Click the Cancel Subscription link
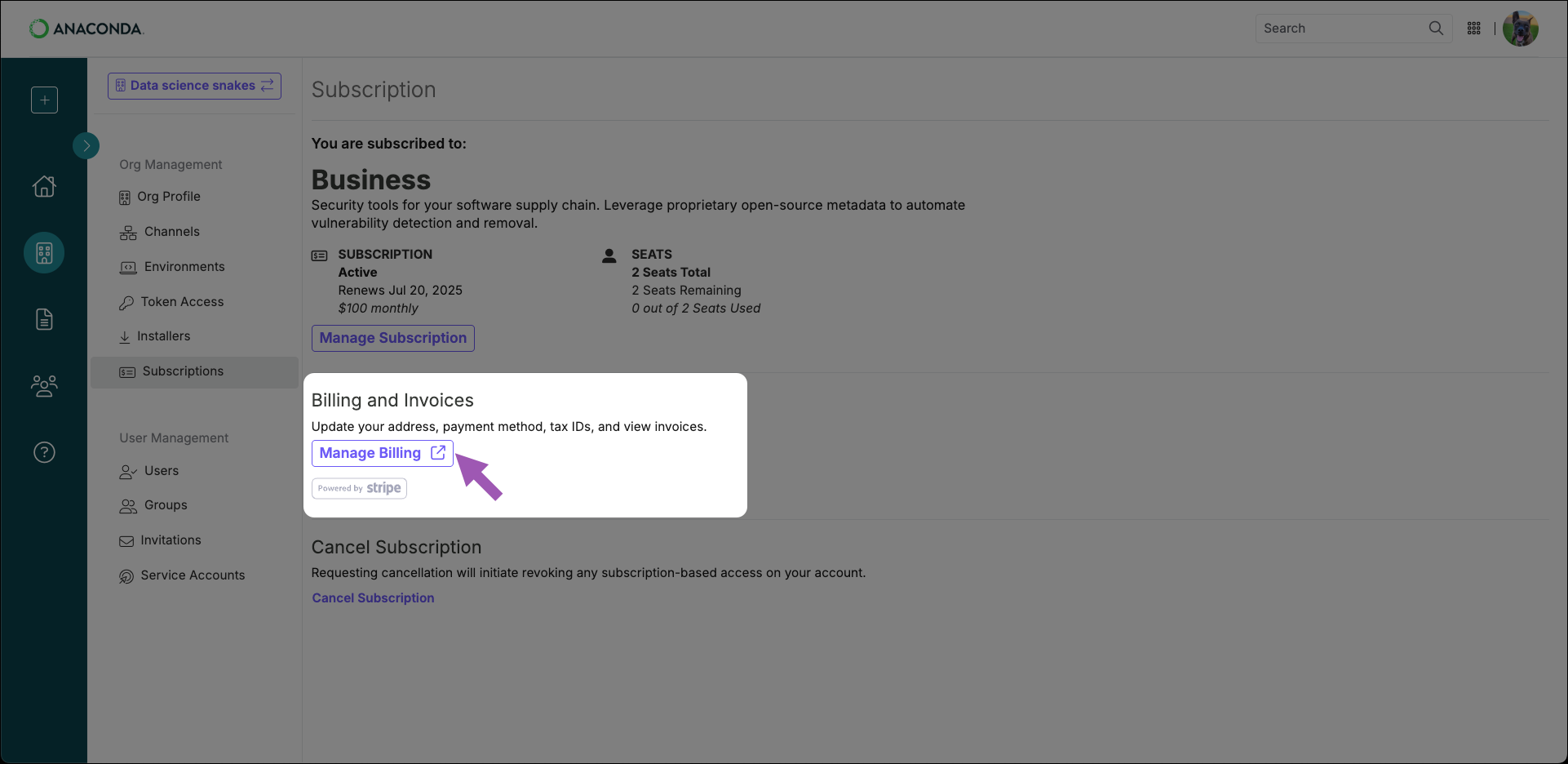The height and width of the screenshot is (764, 1568). click(x=373, y=597)
